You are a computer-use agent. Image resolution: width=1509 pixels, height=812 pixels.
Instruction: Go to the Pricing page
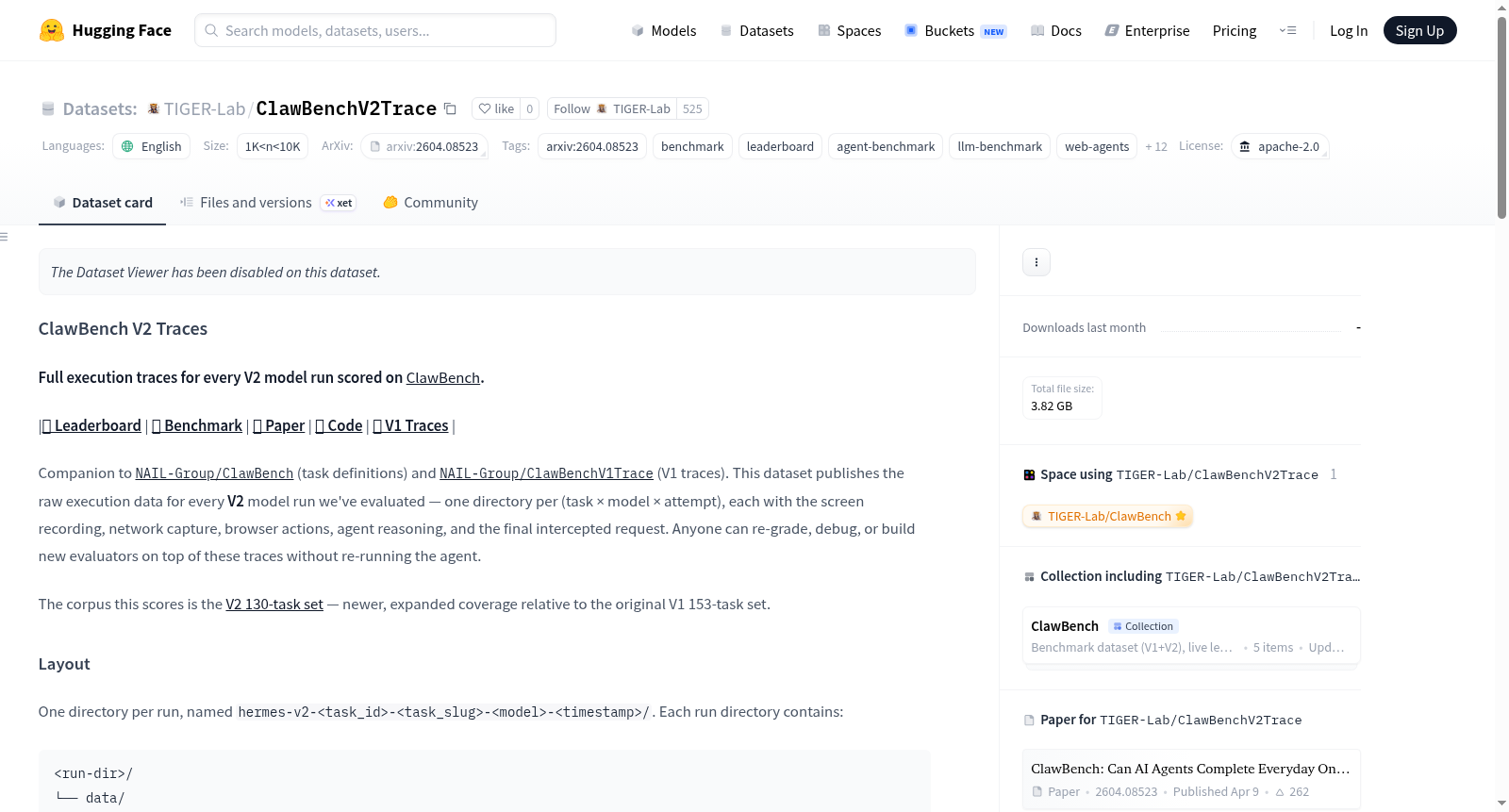click(1235, 30)
